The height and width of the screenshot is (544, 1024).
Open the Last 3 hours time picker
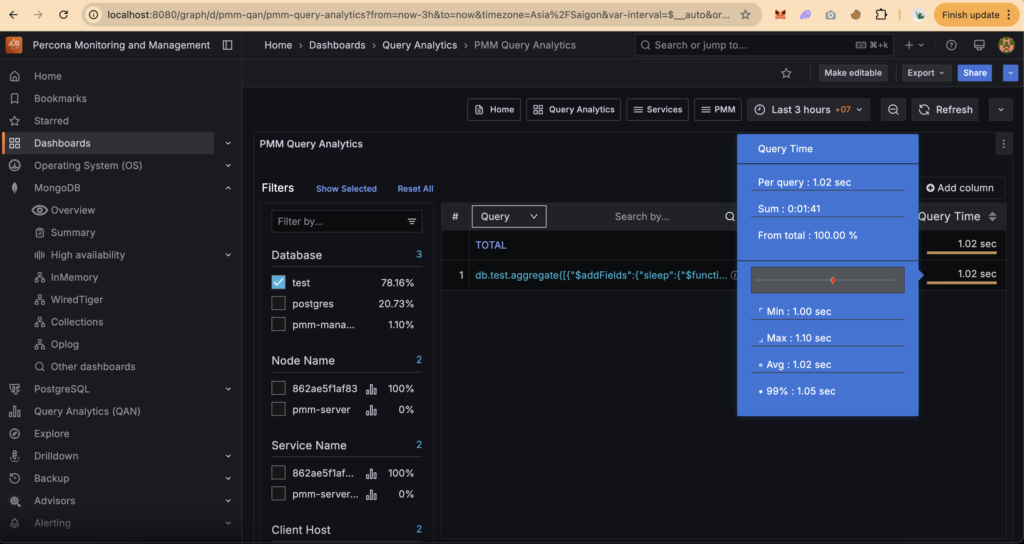point(810,110)
